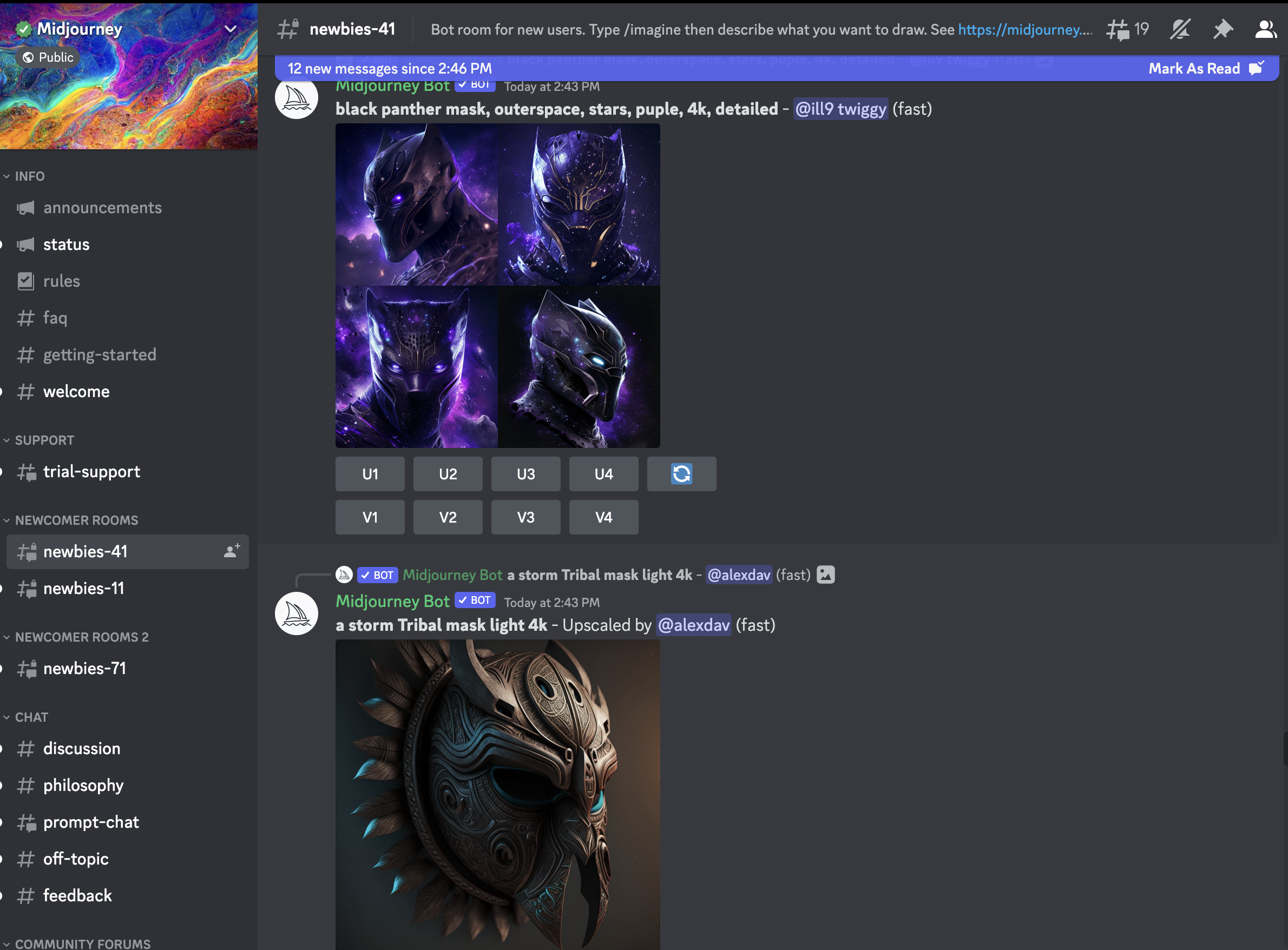Screen dimensions: 1288x950
Task: Open the threads icon showing 19
Action: point(1126,29)
